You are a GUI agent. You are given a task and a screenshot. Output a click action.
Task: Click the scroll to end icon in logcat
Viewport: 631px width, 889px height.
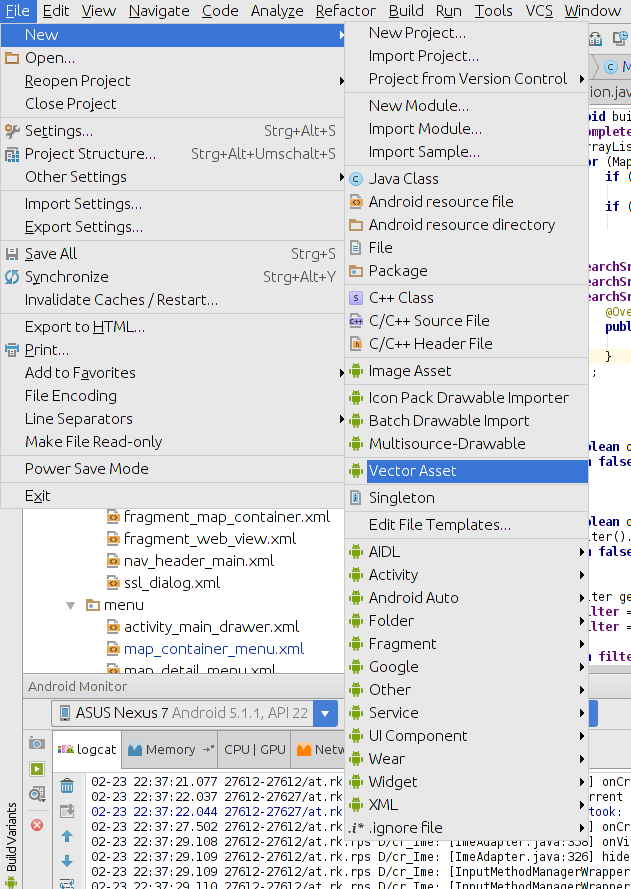[x=67, y=811]
